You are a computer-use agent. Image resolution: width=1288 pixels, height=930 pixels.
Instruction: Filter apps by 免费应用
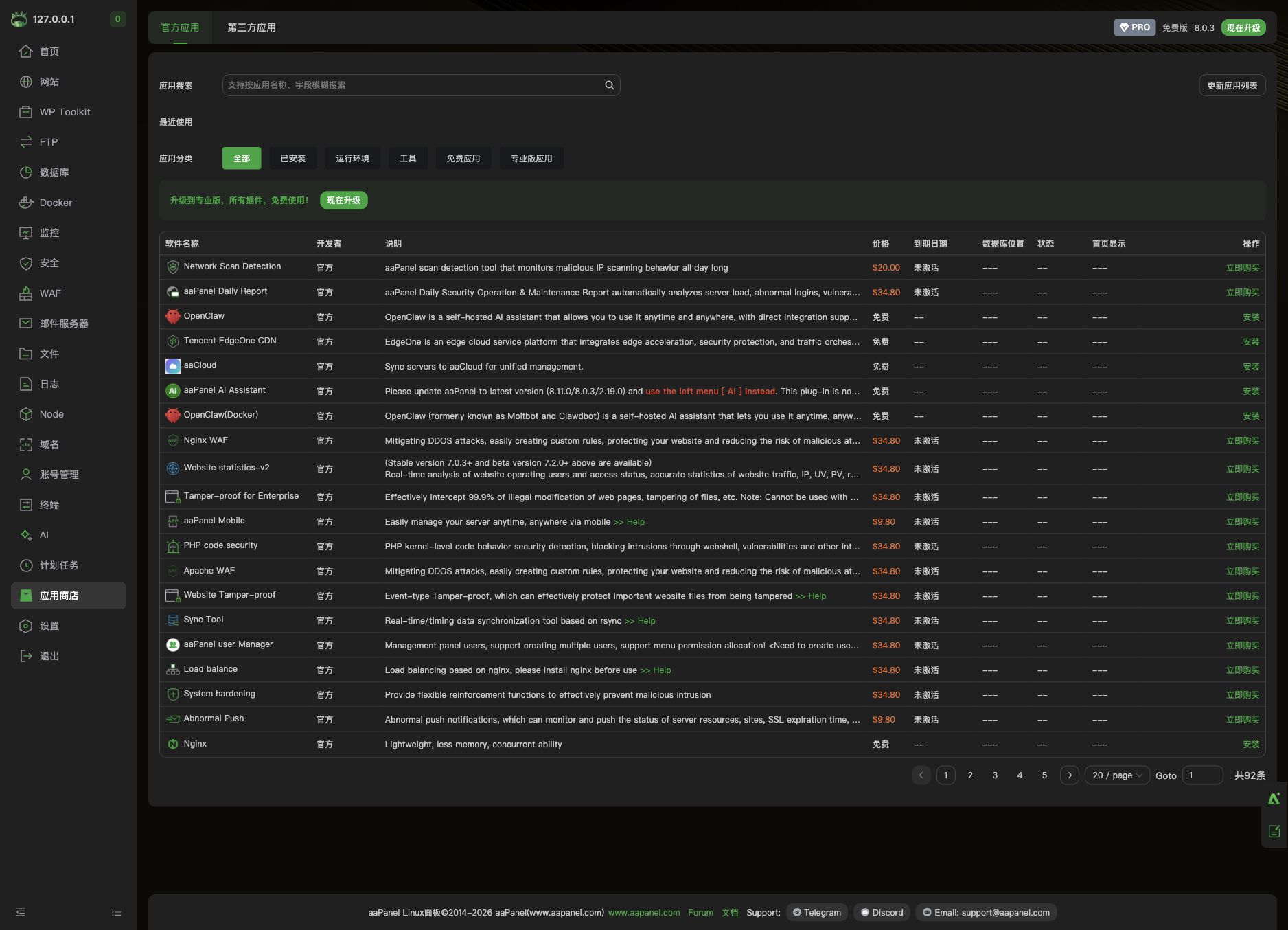(x=463, y=159)
